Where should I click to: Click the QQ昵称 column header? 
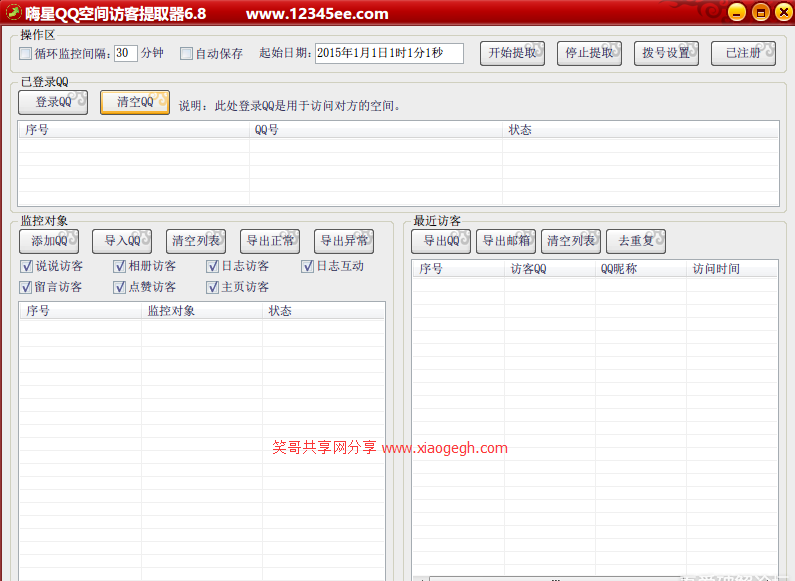[641, 269]
